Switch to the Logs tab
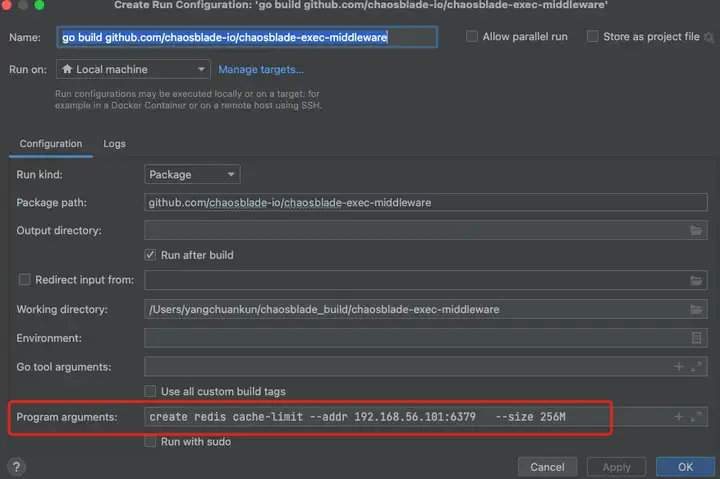 click(x=114, y=144)
